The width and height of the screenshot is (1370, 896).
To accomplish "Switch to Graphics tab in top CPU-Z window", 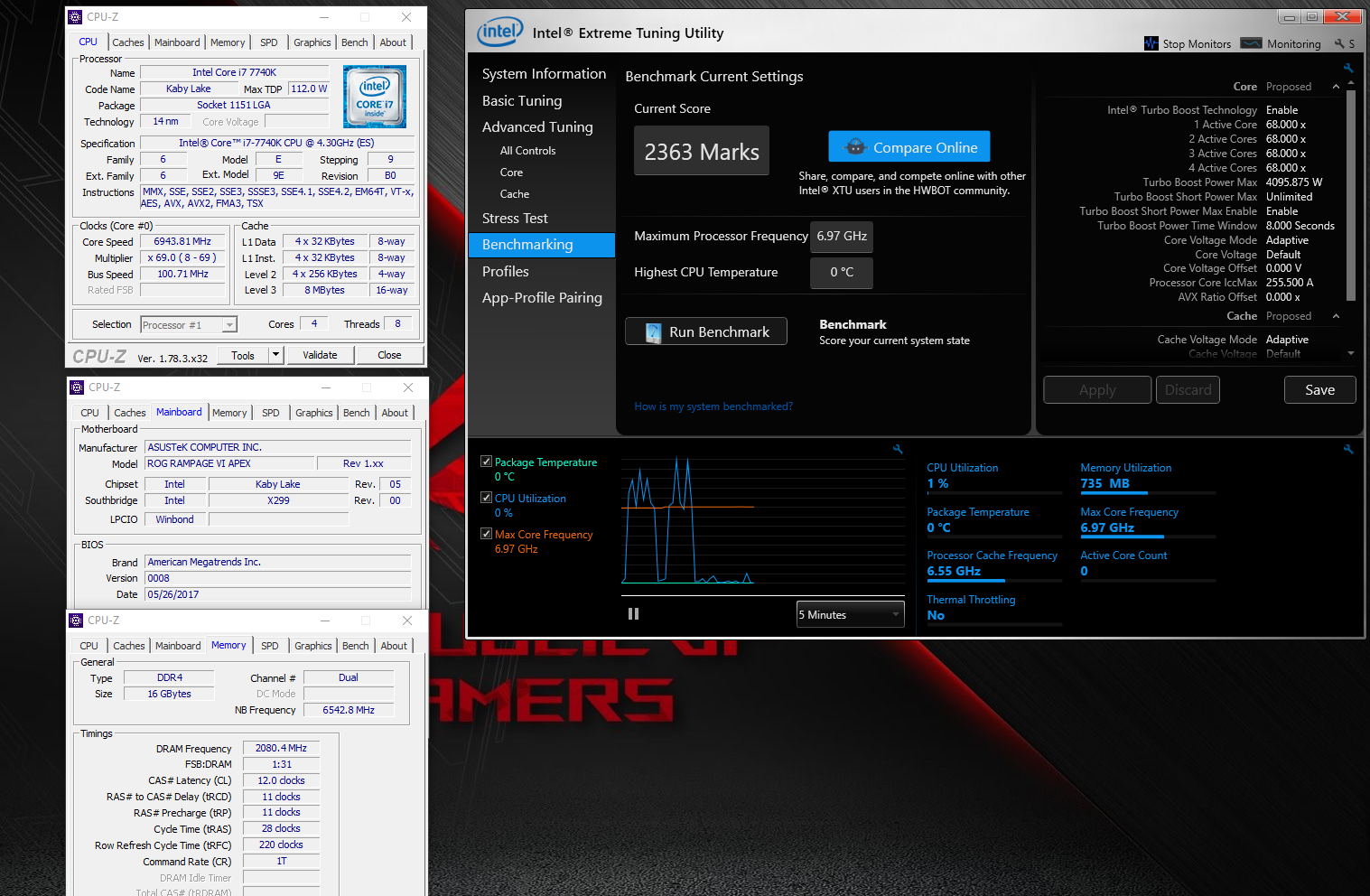I will [x=312, y=42].
